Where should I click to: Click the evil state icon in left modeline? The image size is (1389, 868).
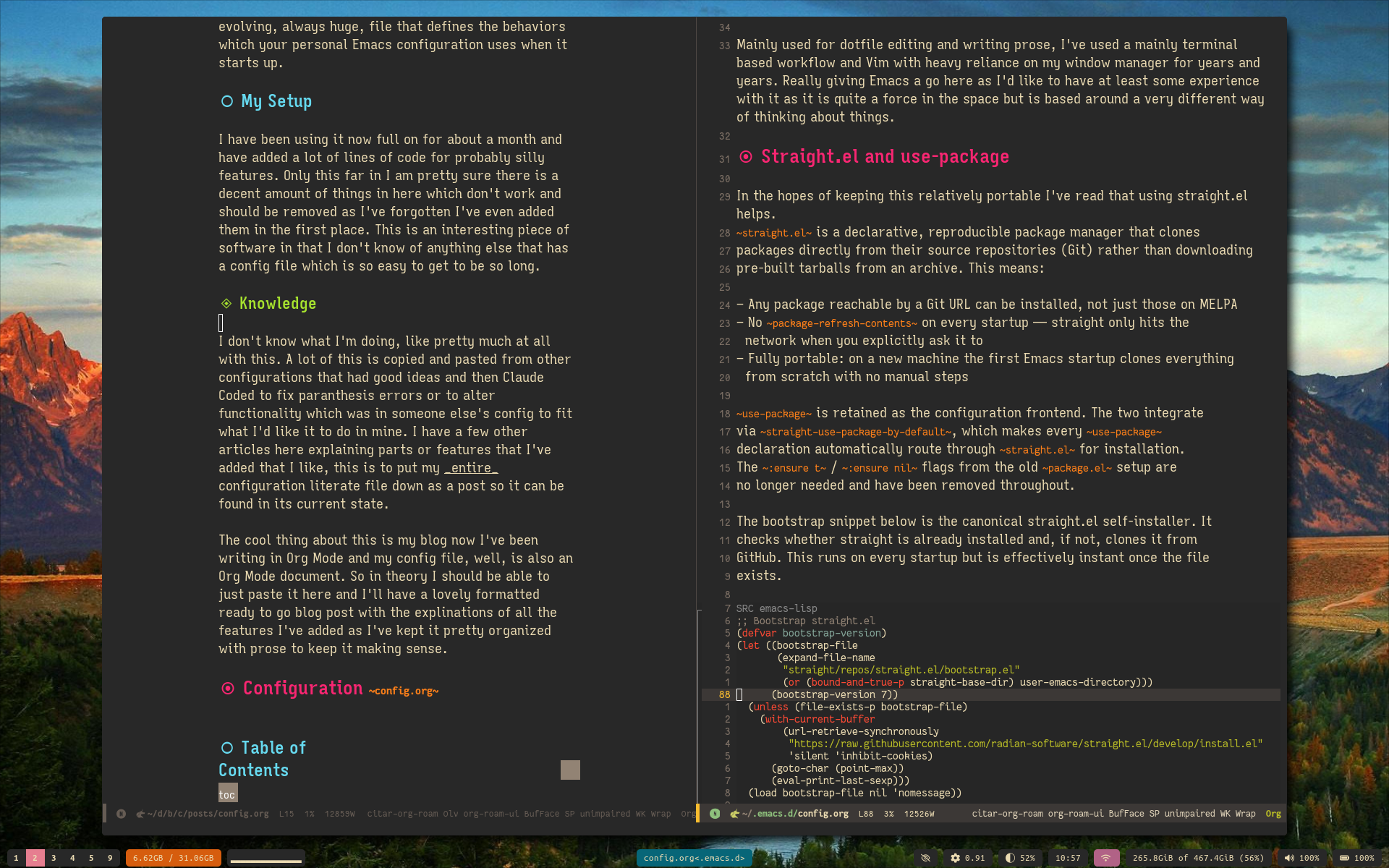point(121,814)
